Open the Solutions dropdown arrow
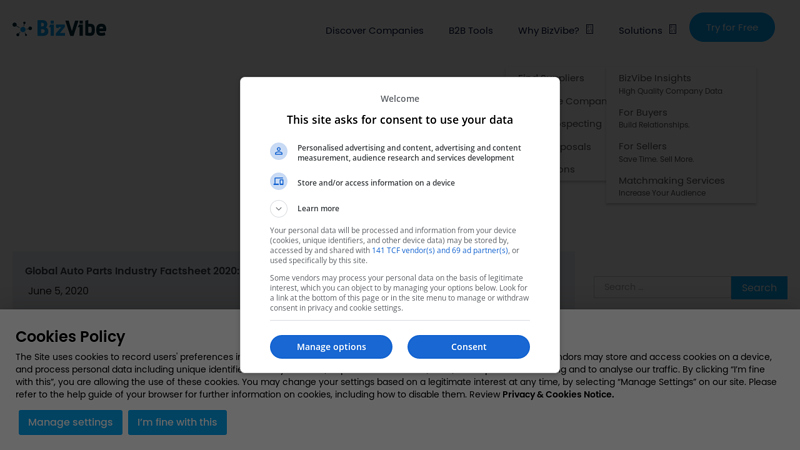 point(673,29)
